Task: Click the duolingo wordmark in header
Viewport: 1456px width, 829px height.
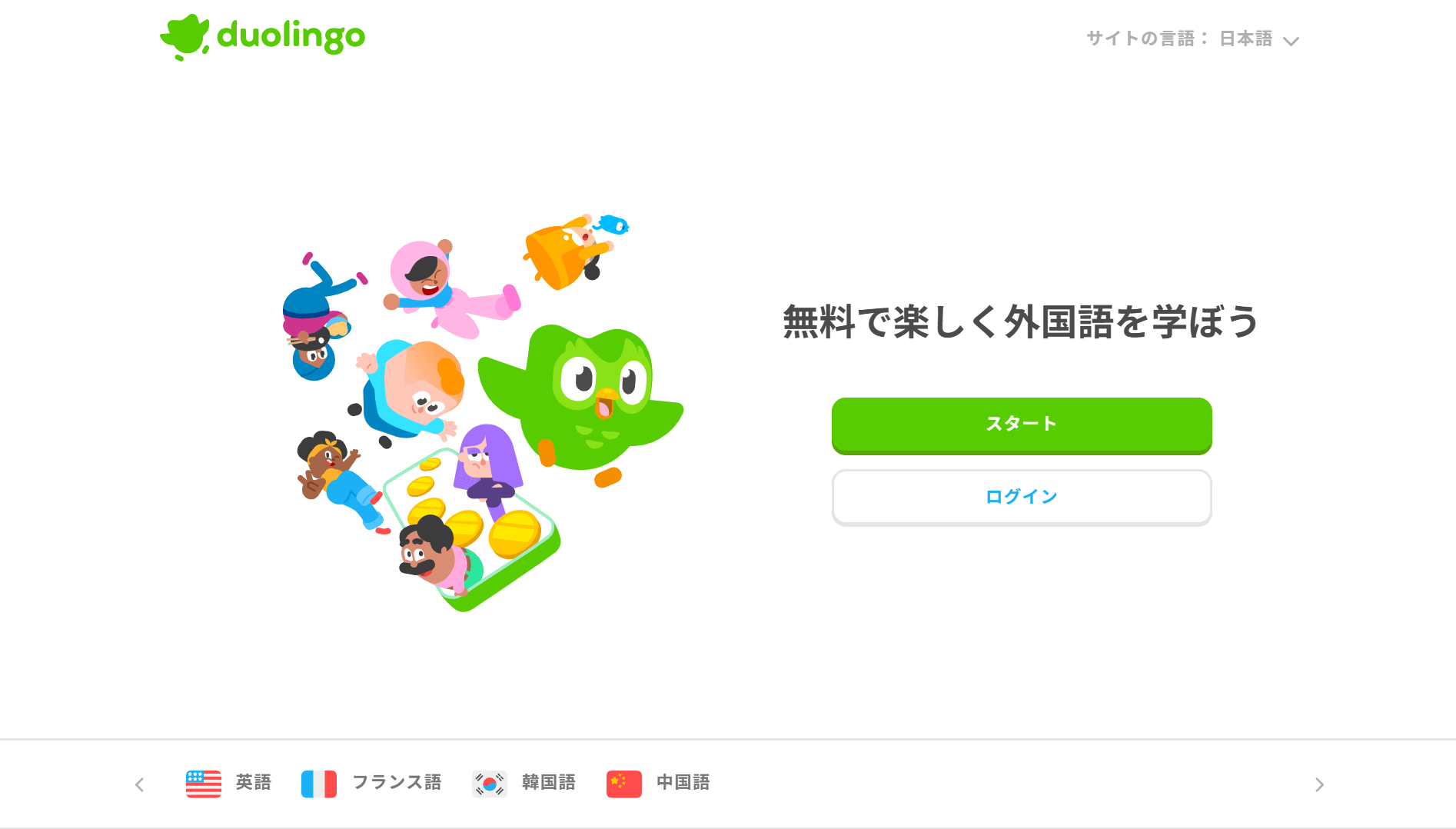Action: pos(291,36)
